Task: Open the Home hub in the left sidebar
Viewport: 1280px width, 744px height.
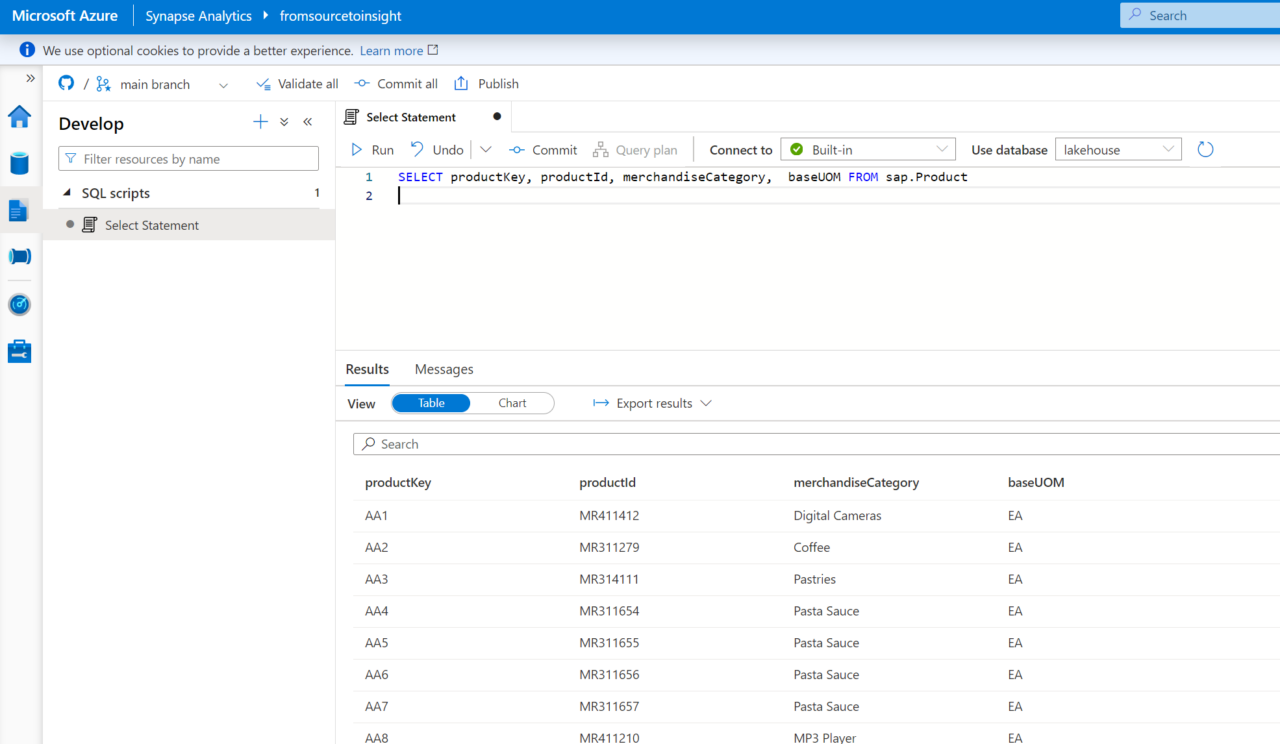Action: (x=19, y=117)
